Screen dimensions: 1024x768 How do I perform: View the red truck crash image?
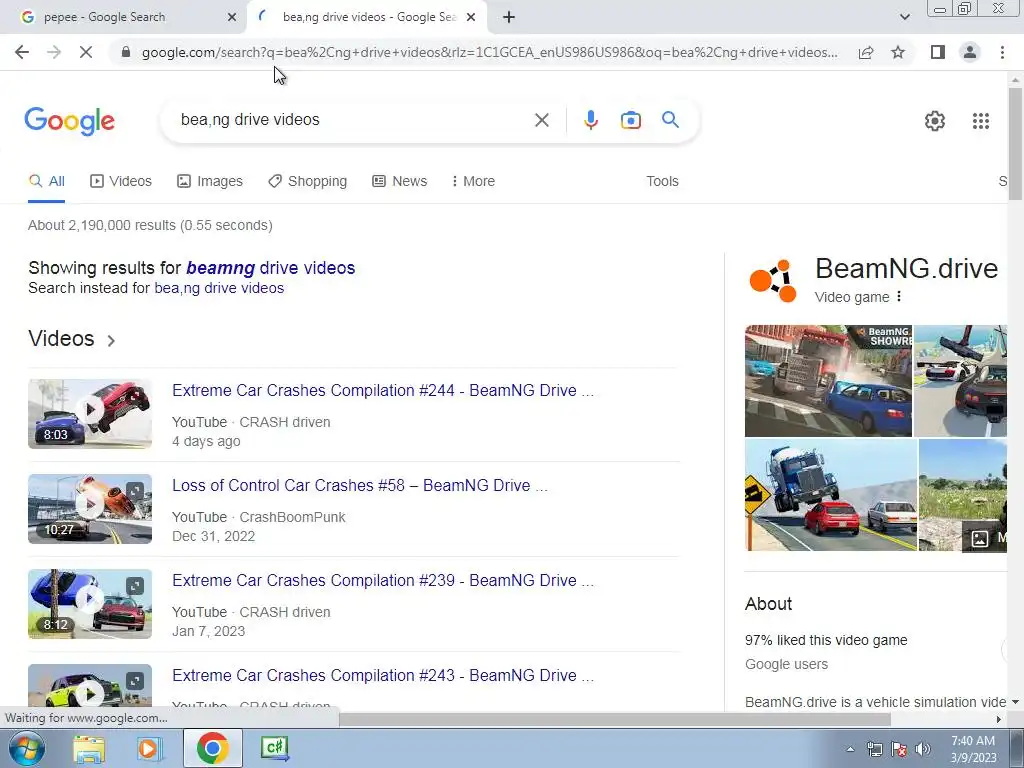tap(828, 381)
